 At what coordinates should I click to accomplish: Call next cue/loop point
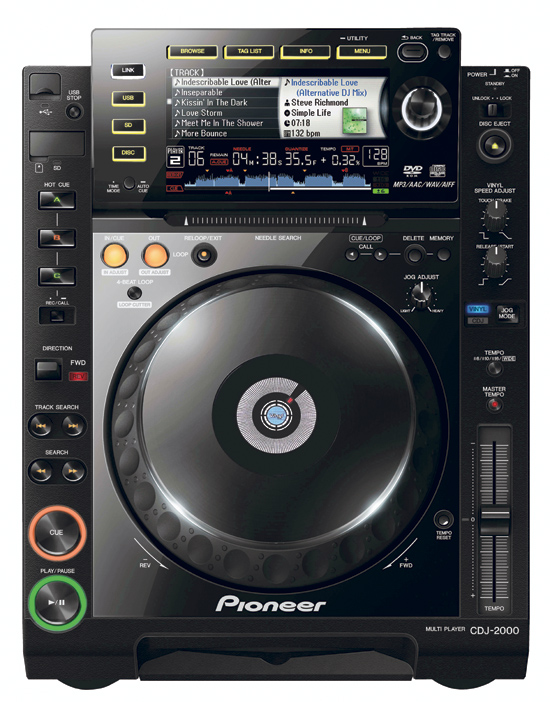pos(380,255)
